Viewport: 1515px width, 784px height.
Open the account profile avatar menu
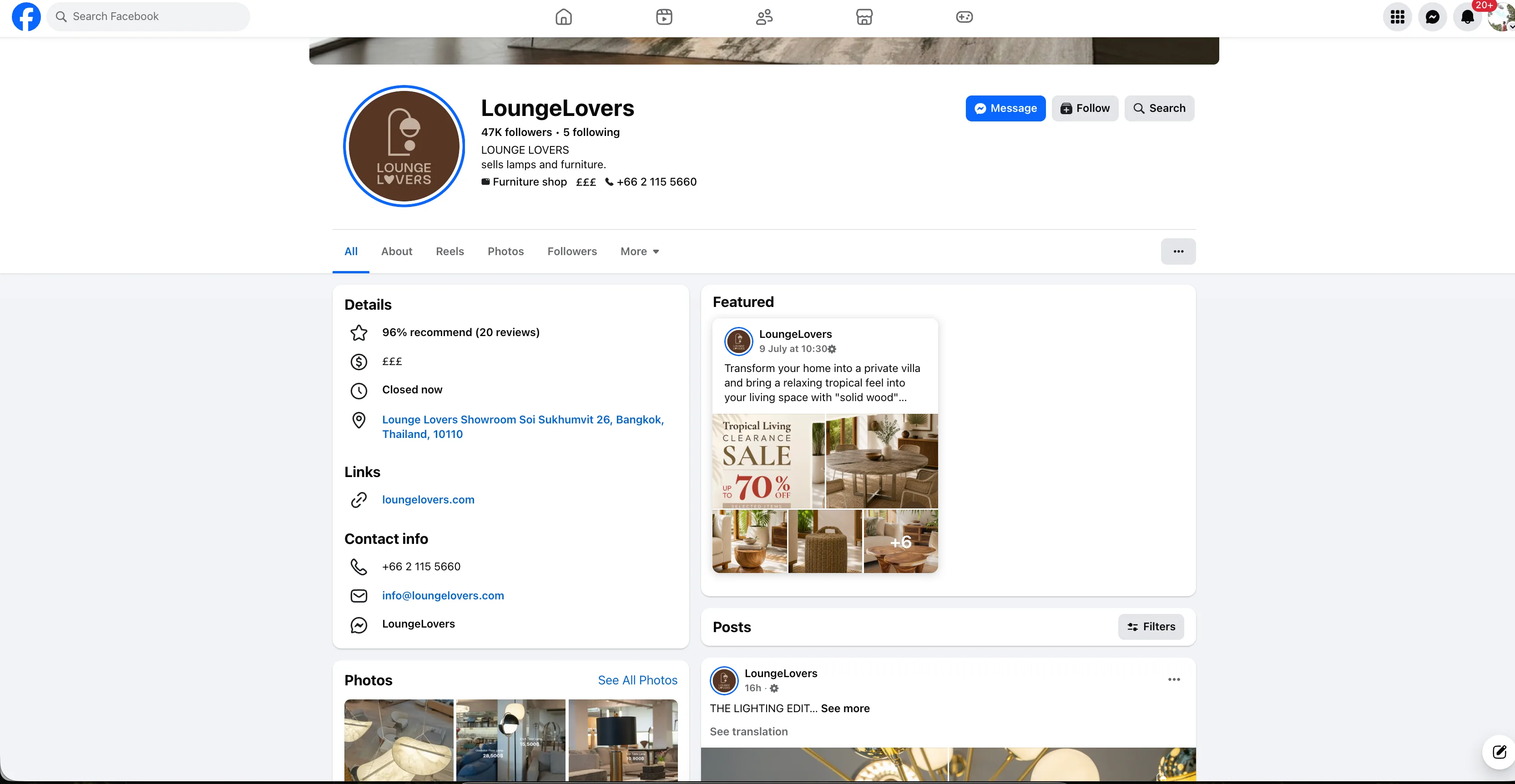point(1501,17)
